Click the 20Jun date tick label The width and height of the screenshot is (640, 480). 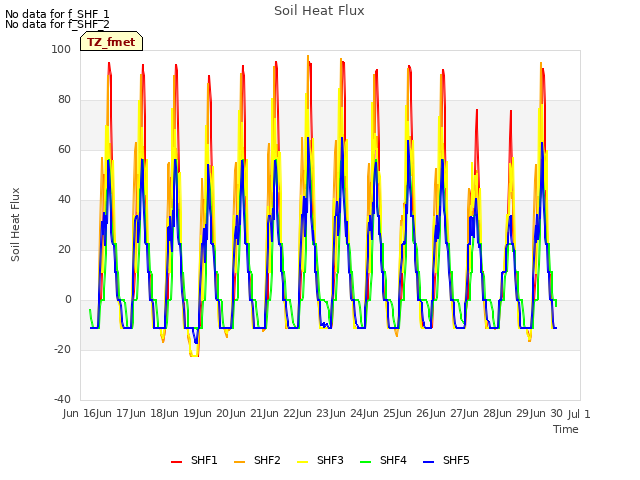(231, 413)
